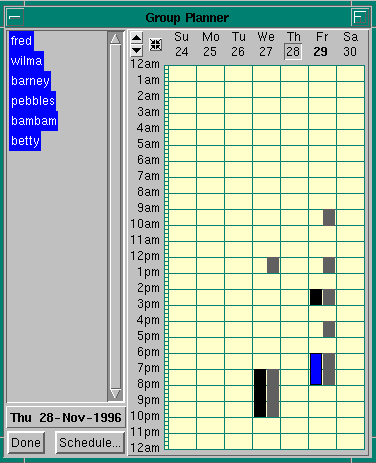Select user bambam in the list

(x=33, y=121)
